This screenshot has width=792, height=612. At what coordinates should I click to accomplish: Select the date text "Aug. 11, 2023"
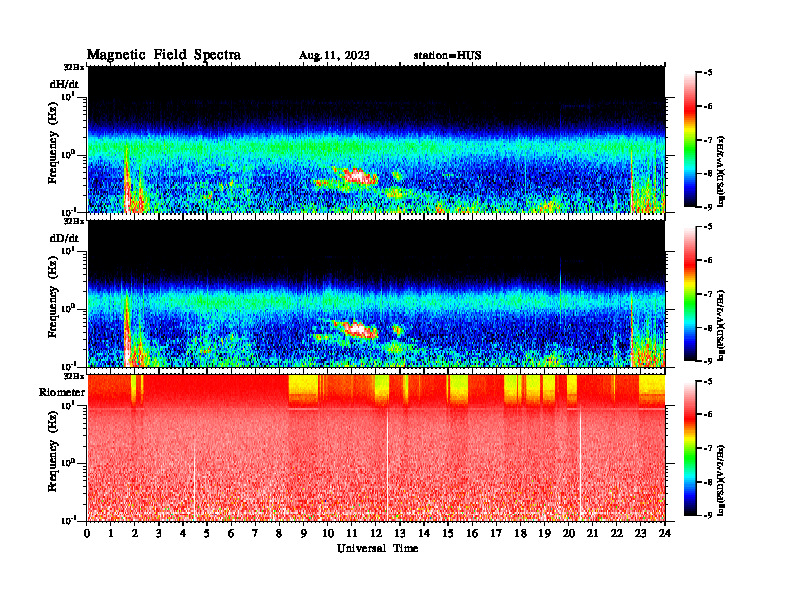pos(334,56)
